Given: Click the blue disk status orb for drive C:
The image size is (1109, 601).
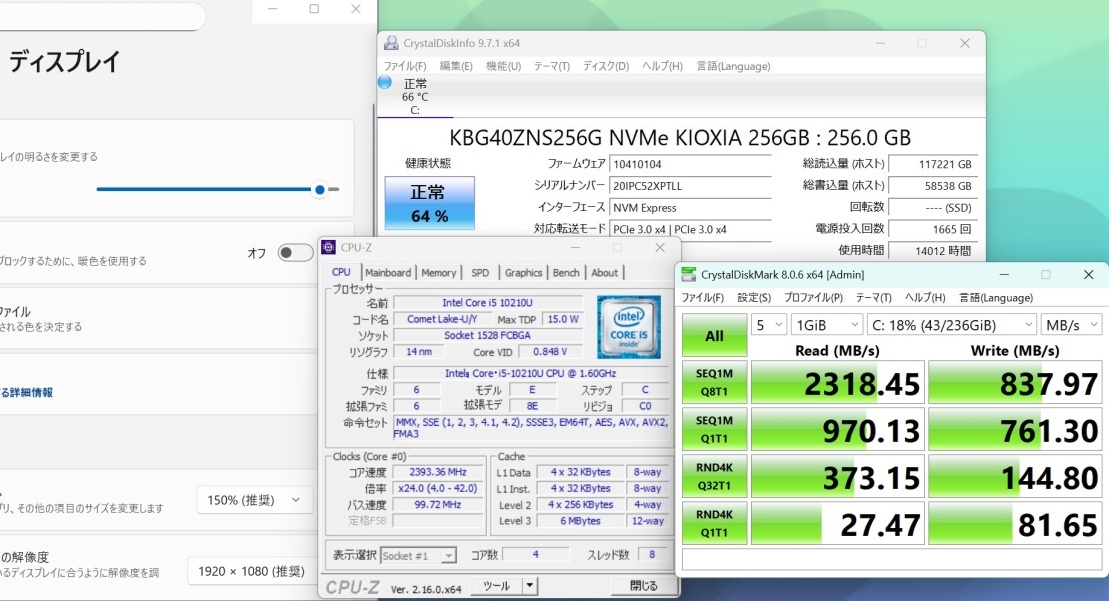Looking at the screenshot, I should (x=385, y=82).
